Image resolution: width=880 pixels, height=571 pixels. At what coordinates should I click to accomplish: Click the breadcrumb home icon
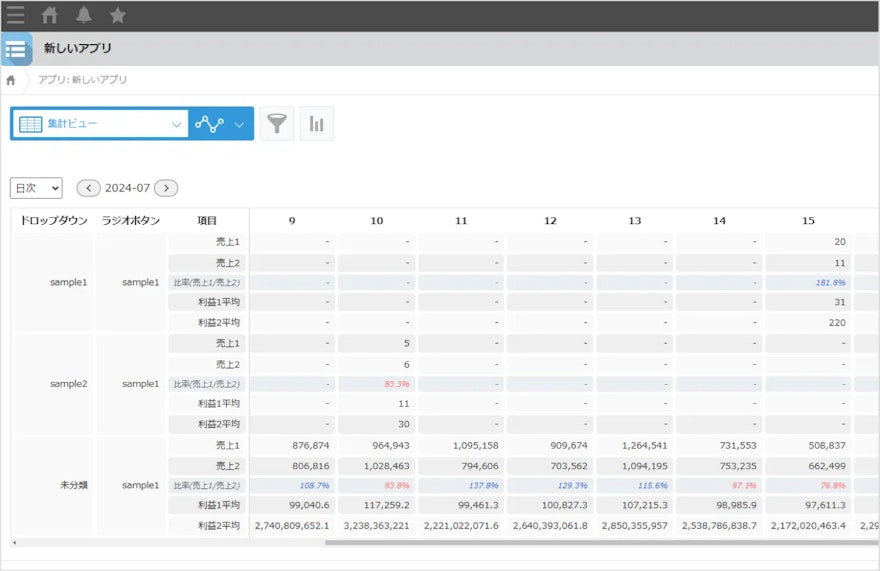(x=11, y=80)
